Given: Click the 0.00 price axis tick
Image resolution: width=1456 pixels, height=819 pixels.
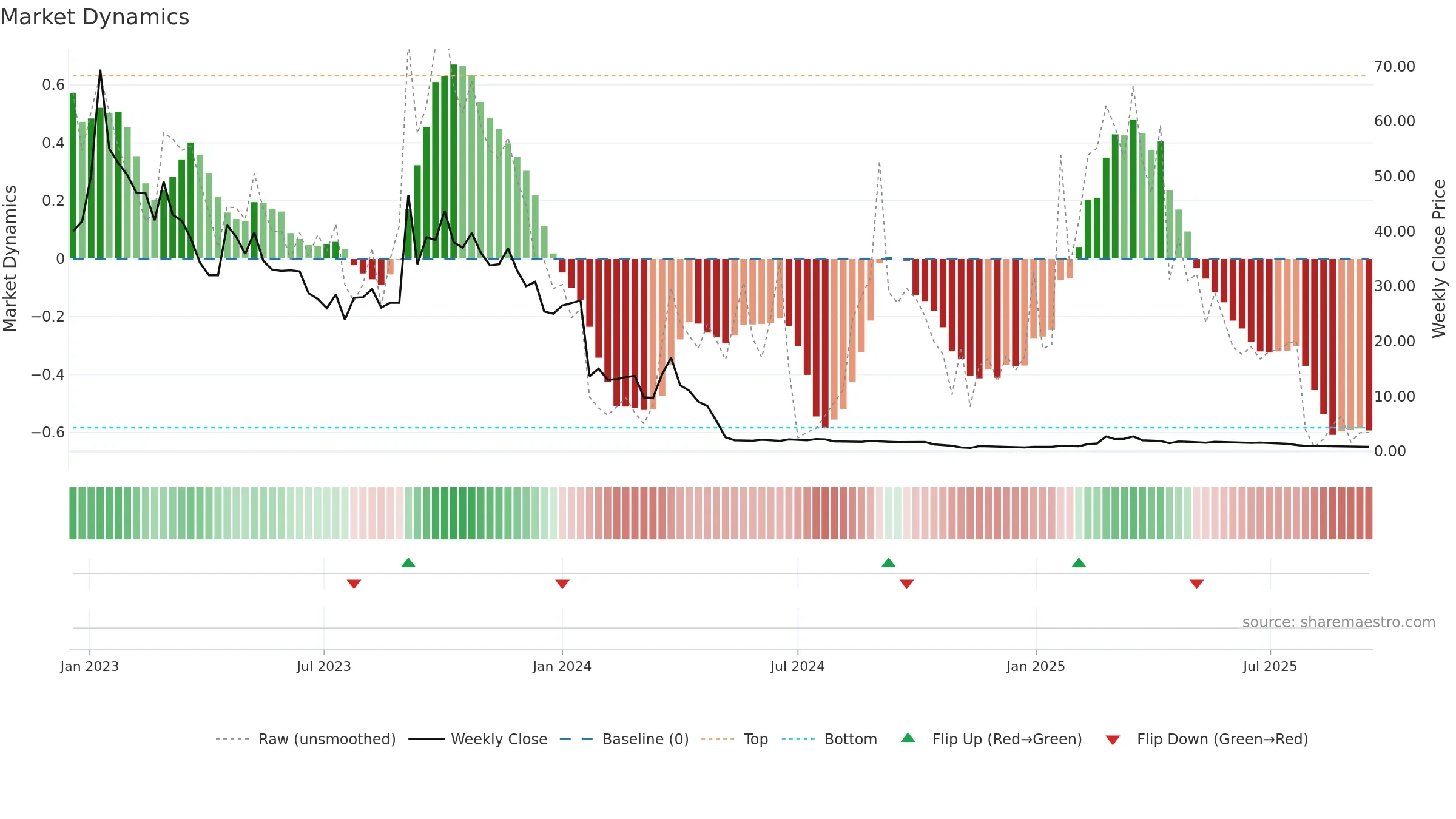Looking at the screenshot, I should [1390, 451].
